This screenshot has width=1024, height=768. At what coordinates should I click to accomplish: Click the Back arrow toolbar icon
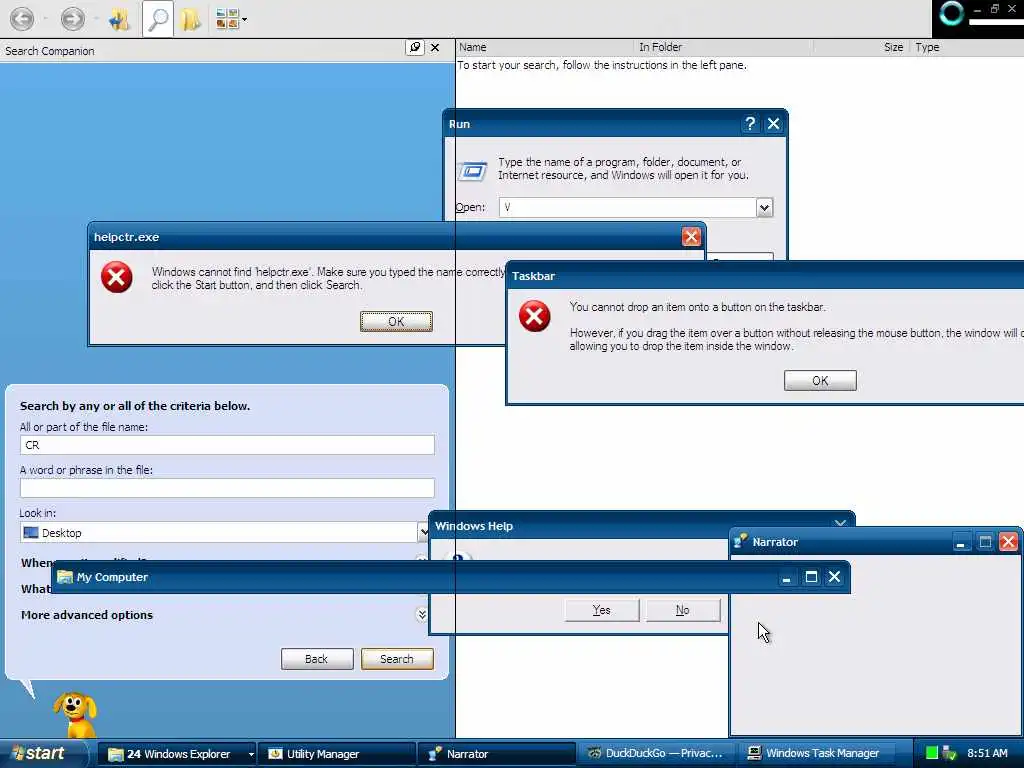(x=22, y=19)
